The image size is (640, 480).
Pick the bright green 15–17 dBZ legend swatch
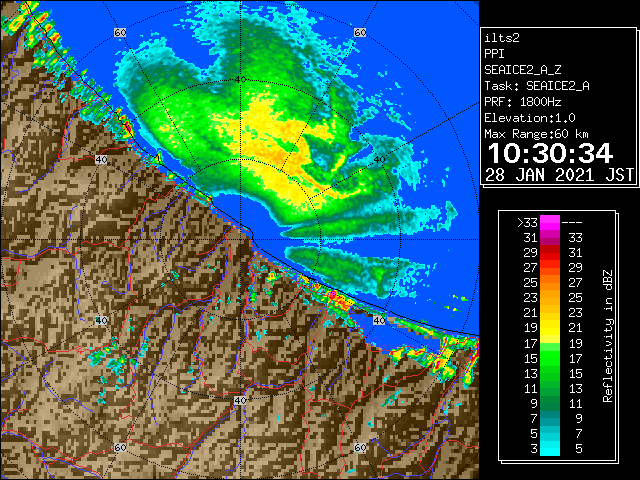550,358
